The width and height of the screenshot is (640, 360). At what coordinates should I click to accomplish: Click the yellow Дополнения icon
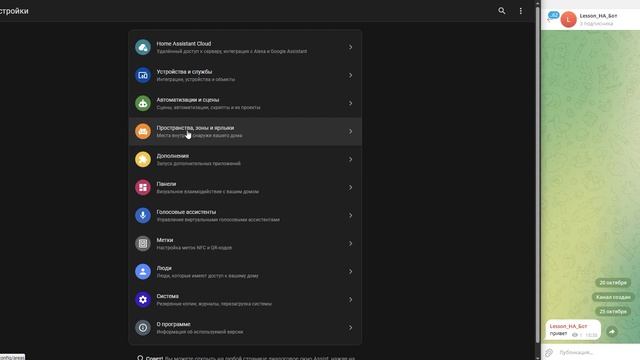[x=143, y=160]
